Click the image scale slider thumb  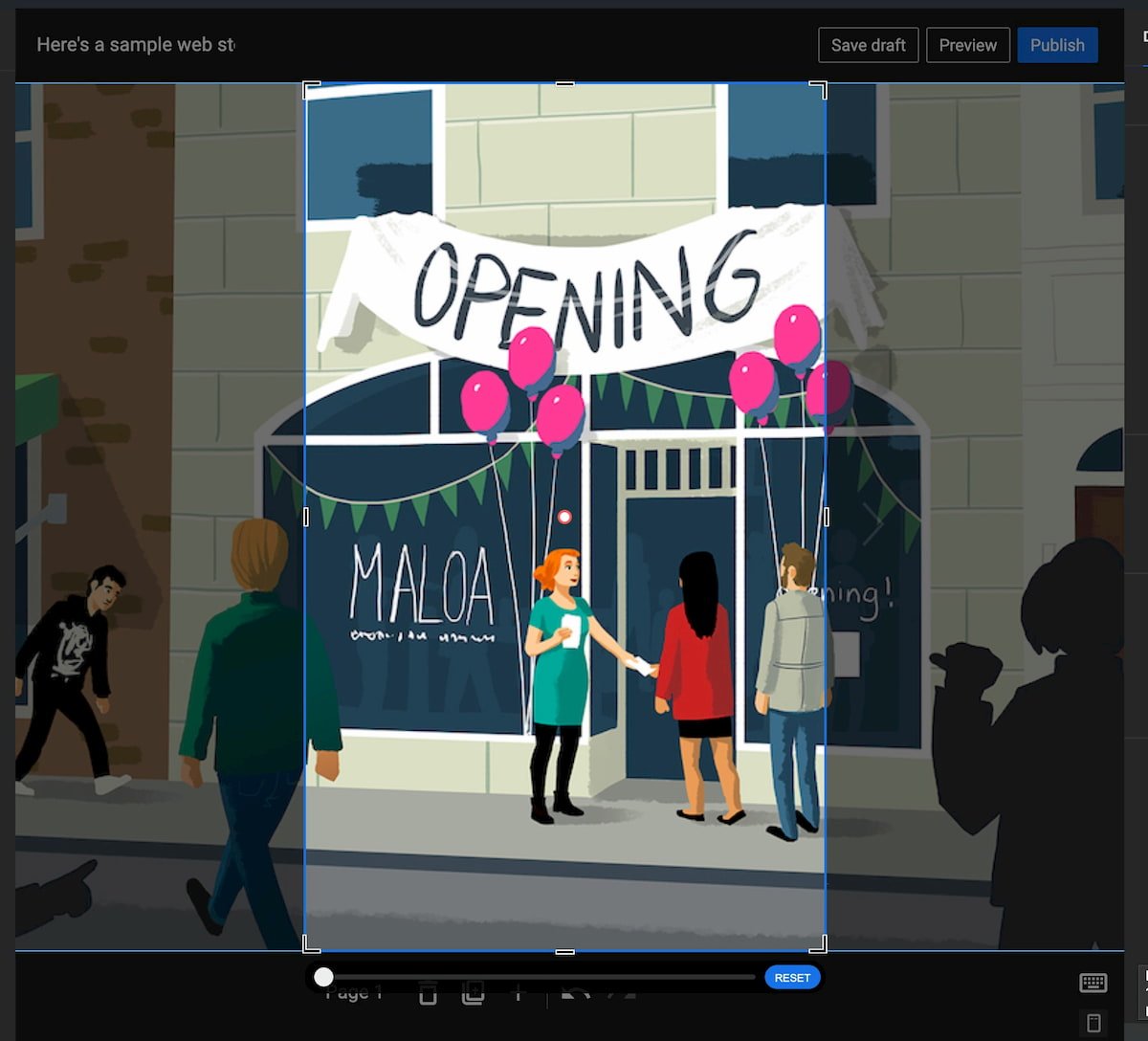point(323,977)
